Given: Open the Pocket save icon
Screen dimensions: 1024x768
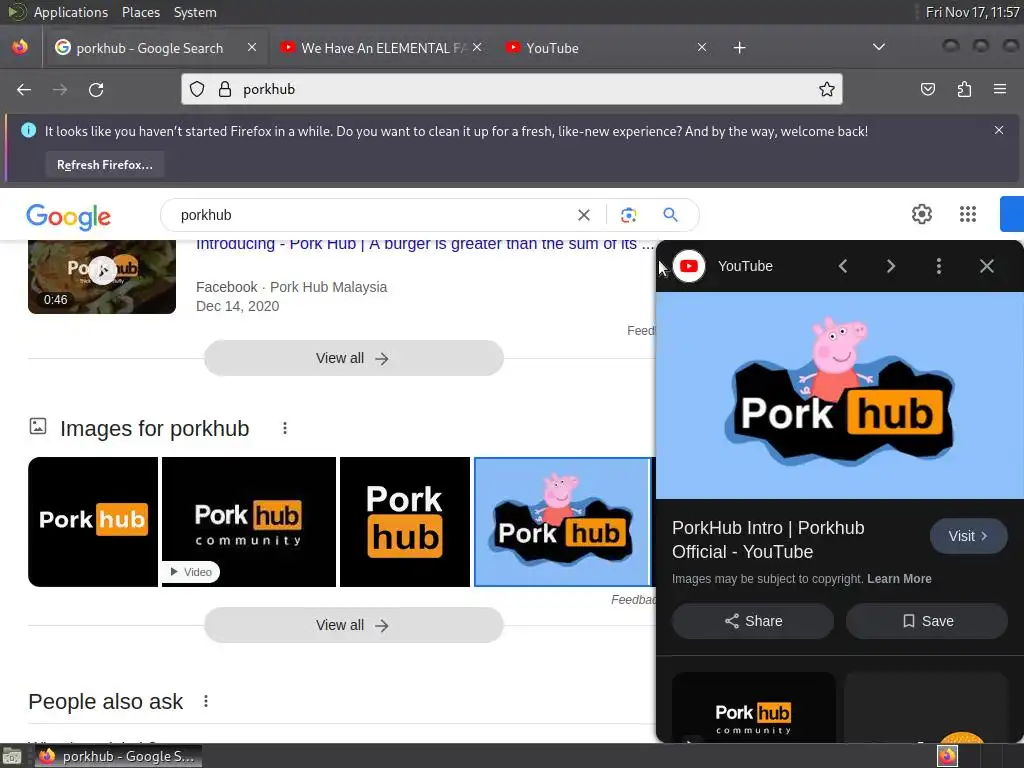Looking at the screenshot, I should pyautogui.click(x=928, y=89).
